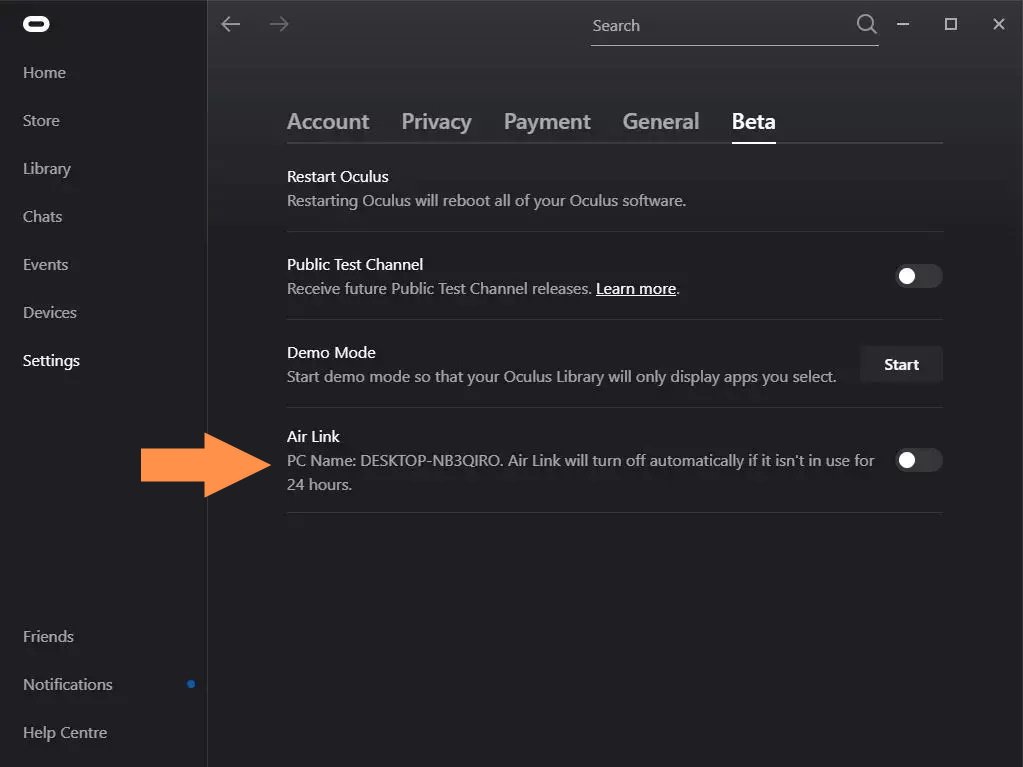The height and width of the screenshot is (767, 1023).
Task: Click the Air Link heading
Action: 313,436
